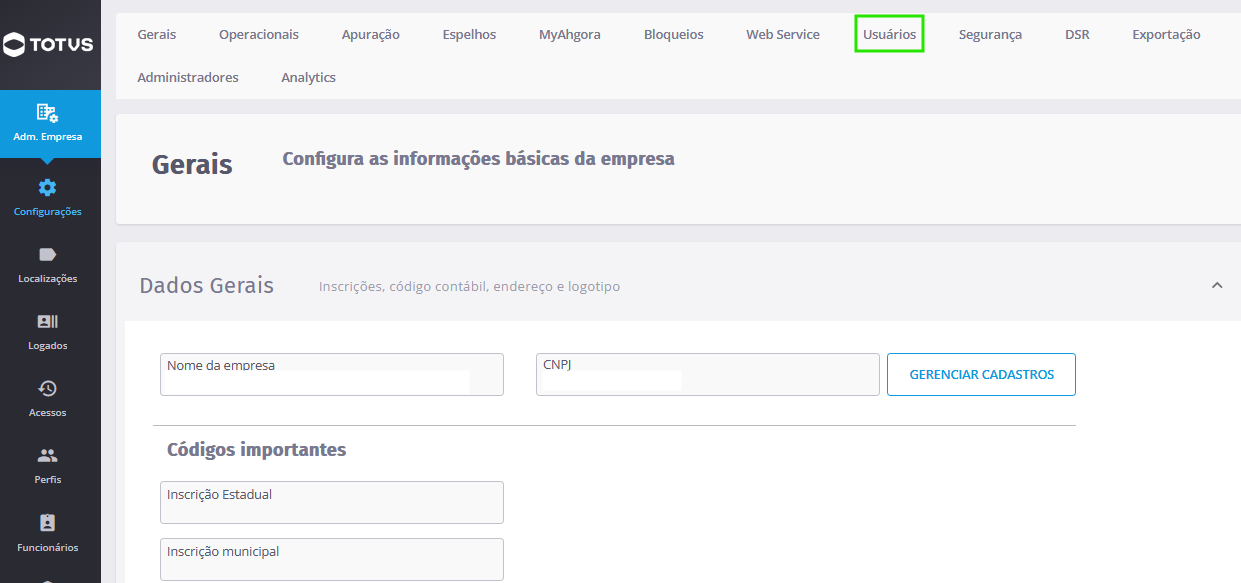Screen dimensions: 1241x583
Task: Open Adm. Empresa sidebar section
Action: coord(50,123)
